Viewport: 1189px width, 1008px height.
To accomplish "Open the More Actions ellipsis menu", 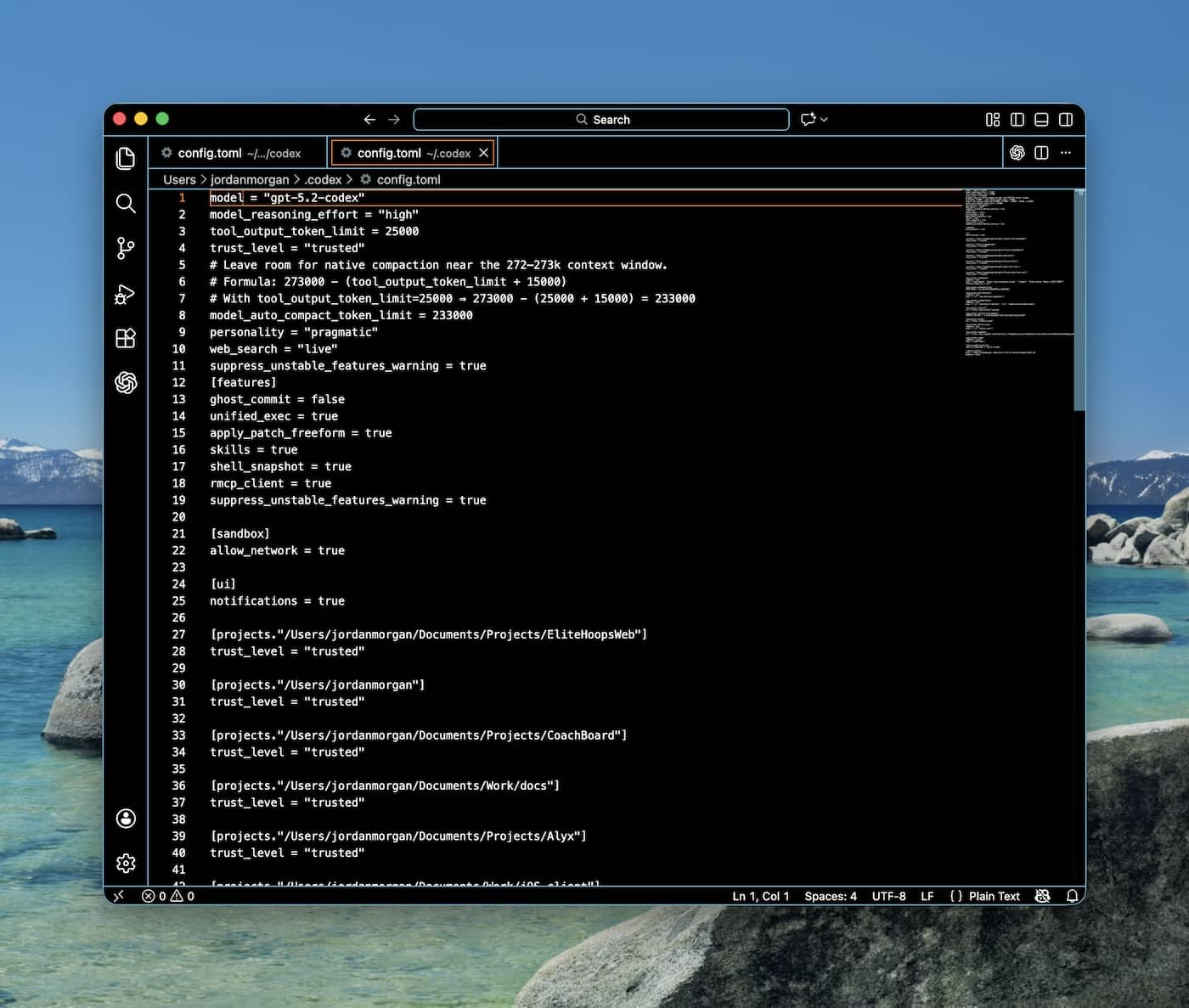I will pos(1066,153).
